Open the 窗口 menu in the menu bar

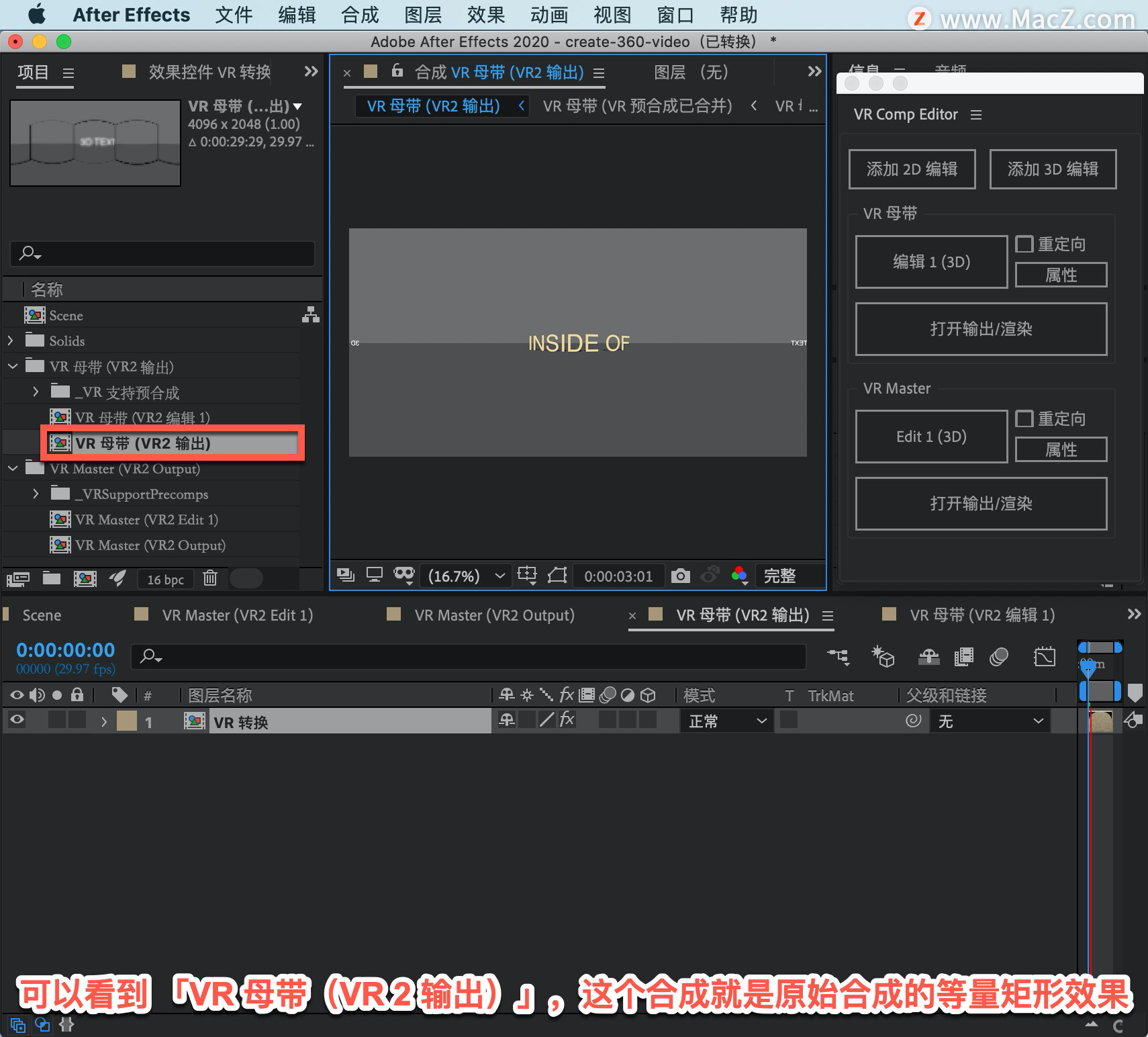(675, 15)
